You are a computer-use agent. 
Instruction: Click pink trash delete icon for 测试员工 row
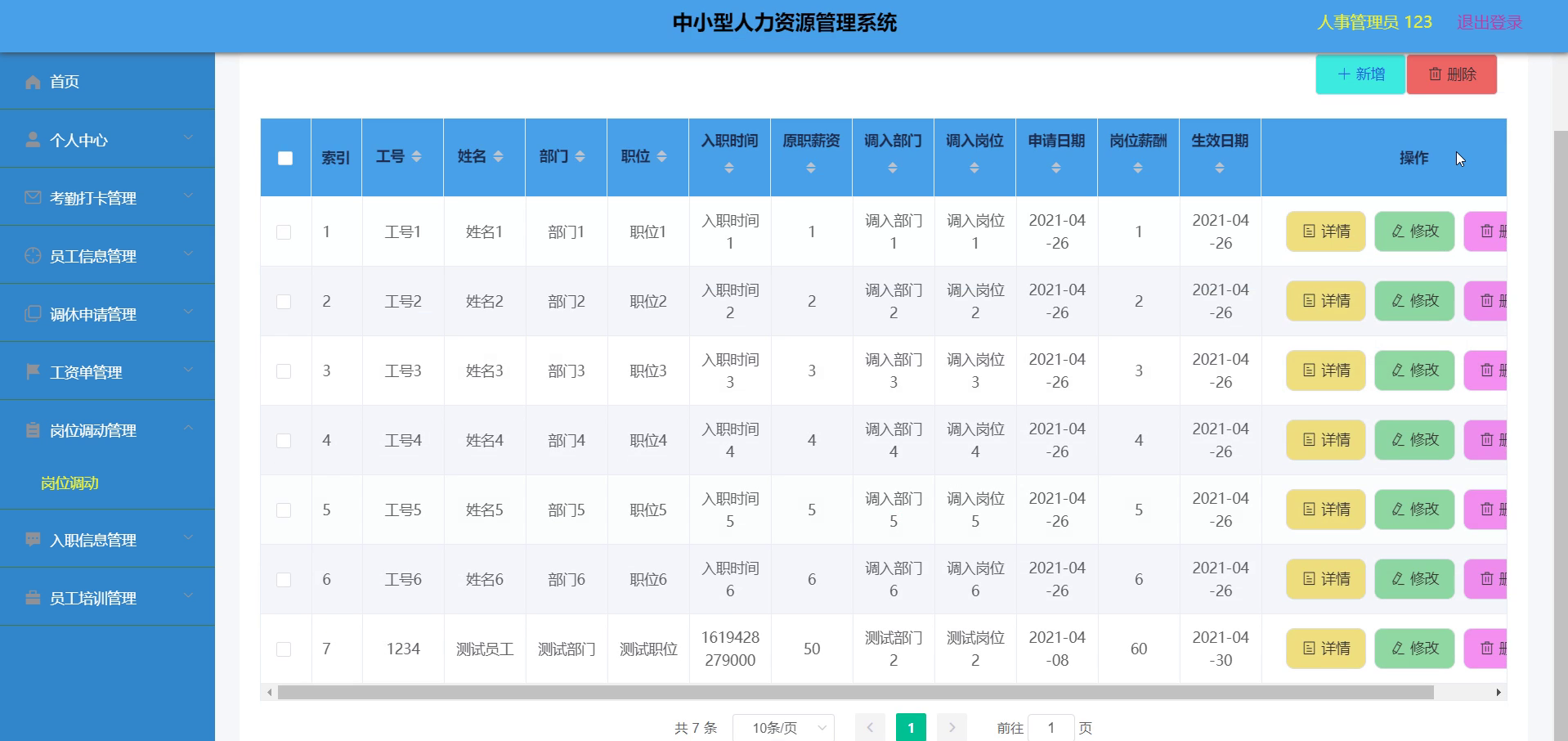pos(1487,649)
